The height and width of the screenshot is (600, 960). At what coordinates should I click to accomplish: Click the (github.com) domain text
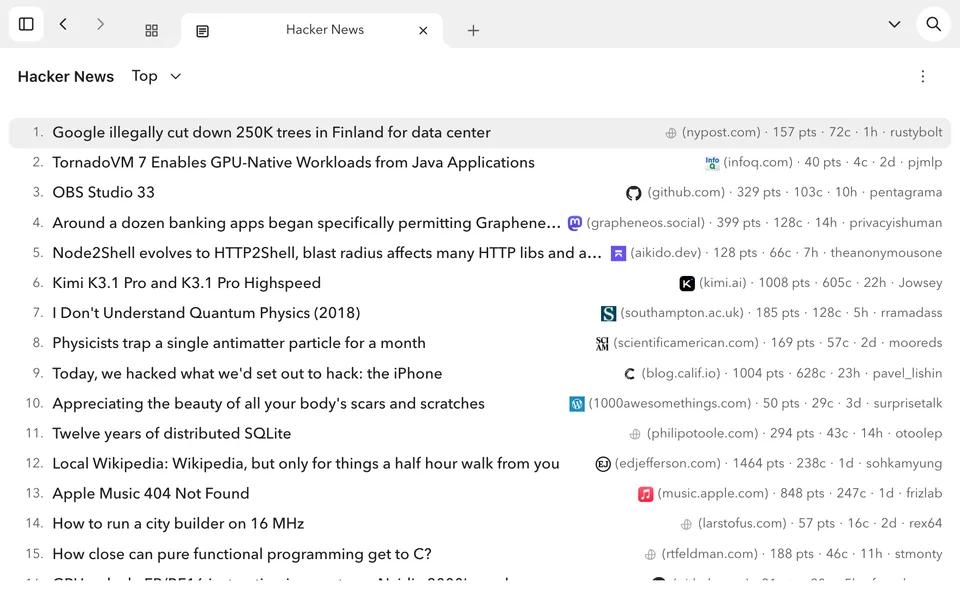(686, 192)
